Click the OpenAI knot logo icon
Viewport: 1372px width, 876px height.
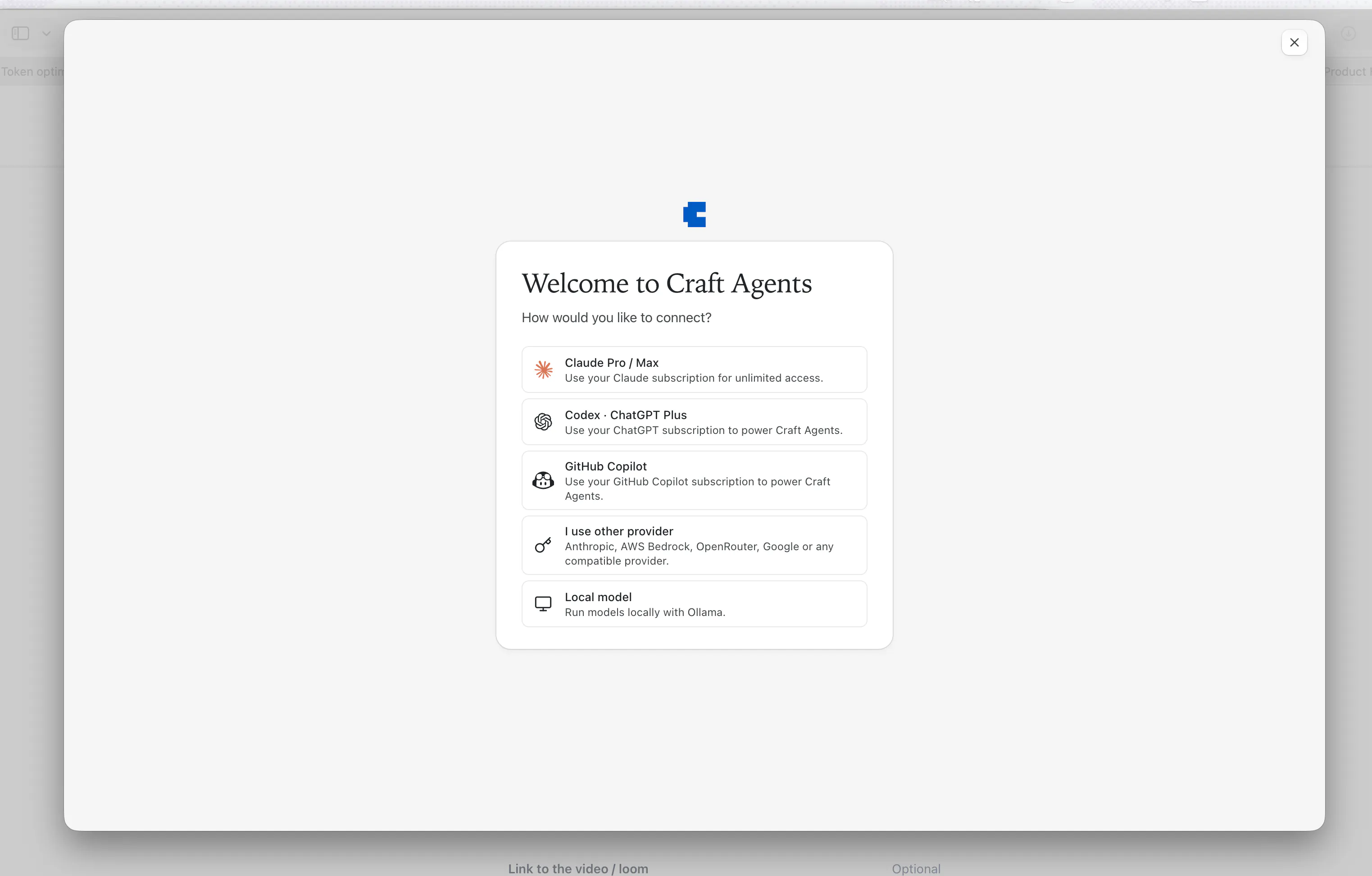point(544,422)
